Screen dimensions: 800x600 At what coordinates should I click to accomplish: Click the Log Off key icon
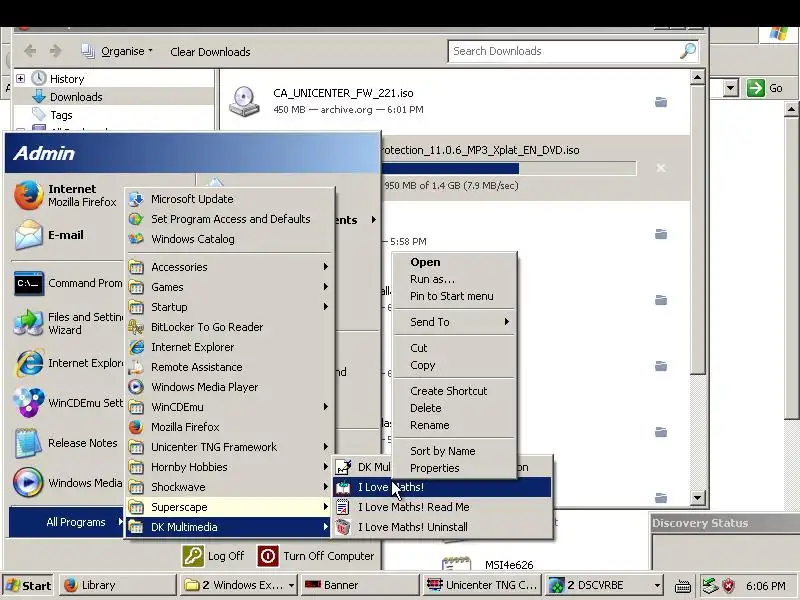coord(193,556)
